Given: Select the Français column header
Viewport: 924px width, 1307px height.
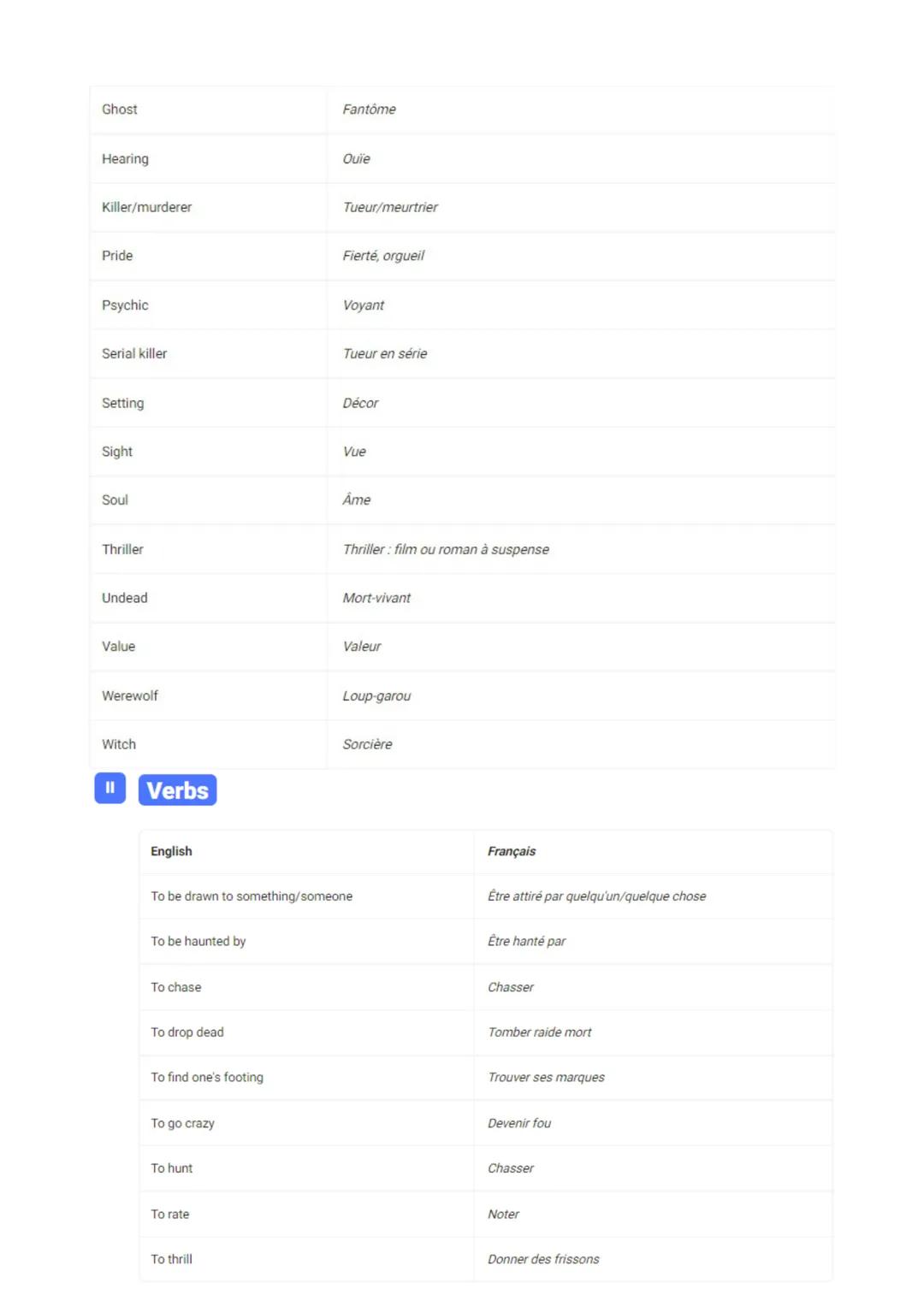Looking at the screenshot, I should [512, 851].
